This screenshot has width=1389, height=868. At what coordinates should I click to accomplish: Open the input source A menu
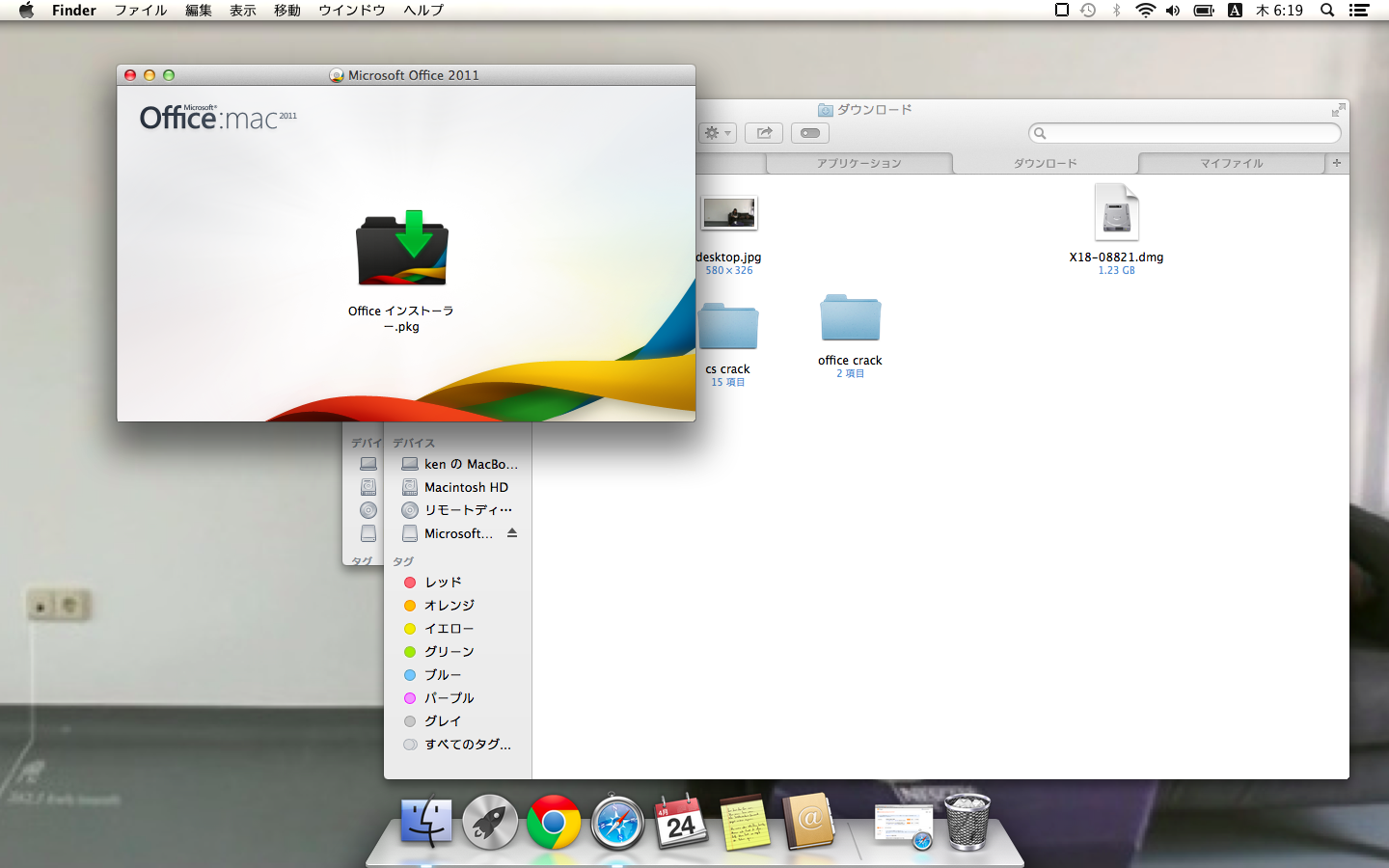[1235, 11]
